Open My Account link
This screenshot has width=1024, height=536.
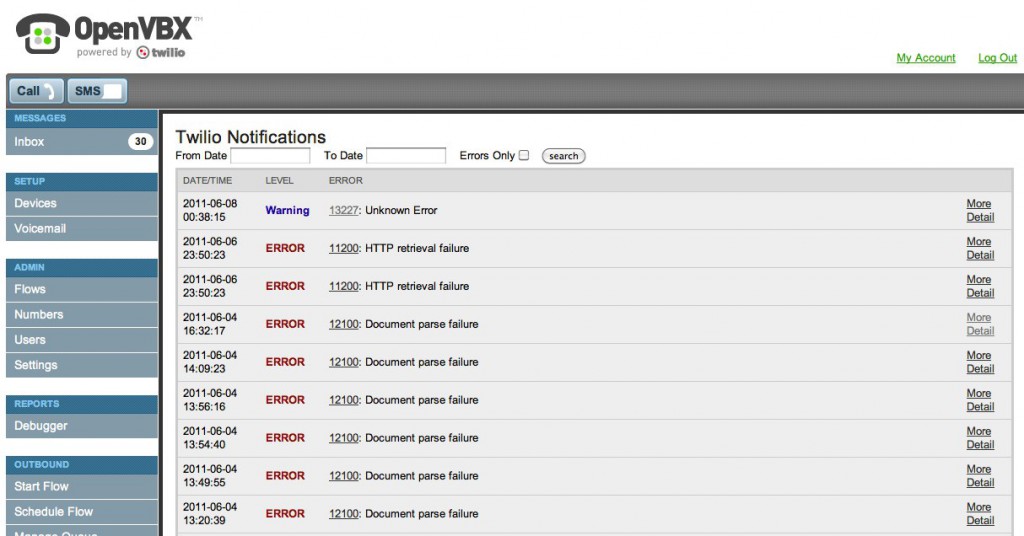click(925, 57)
